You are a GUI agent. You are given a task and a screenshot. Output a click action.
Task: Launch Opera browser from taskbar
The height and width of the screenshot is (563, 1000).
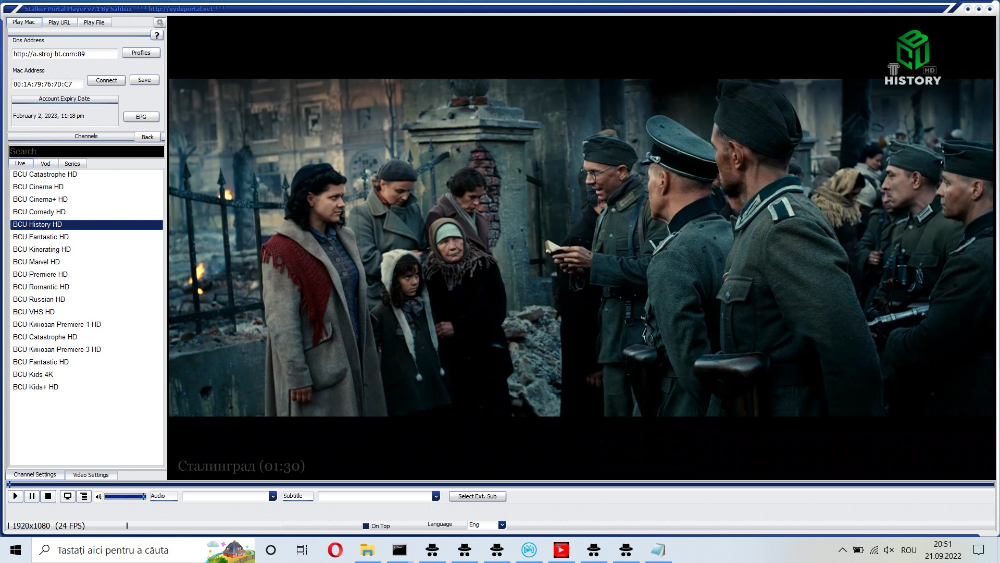(x=335, y=550)
